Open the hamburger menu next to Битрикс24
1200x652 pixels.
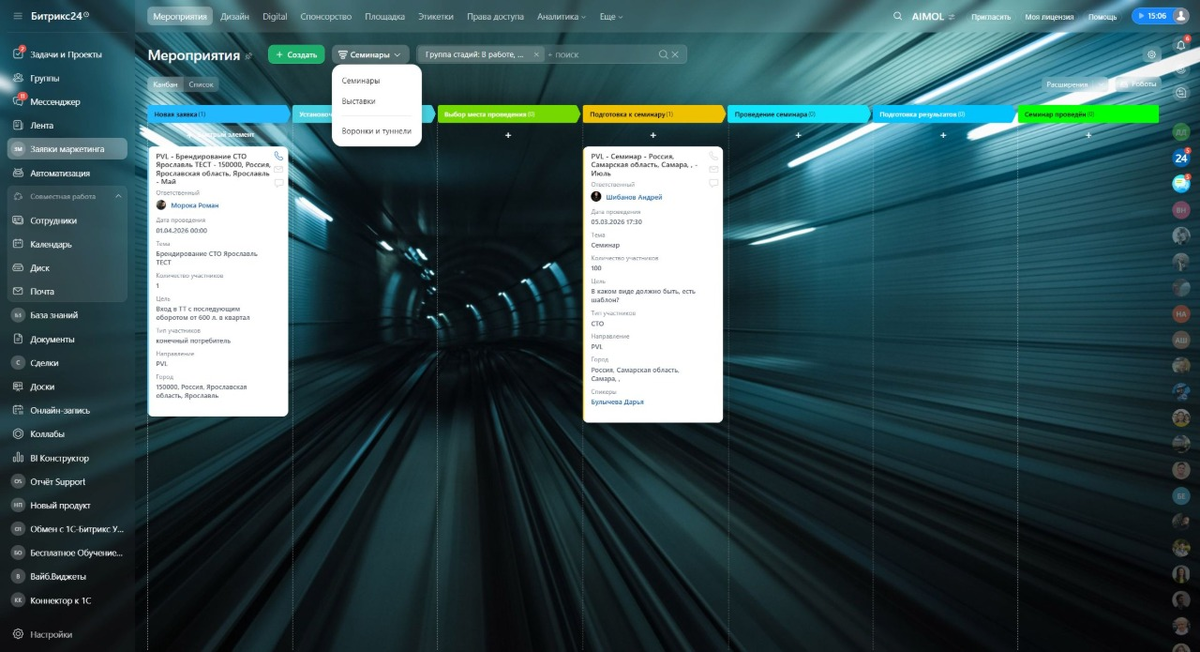(x=17, y=16)
